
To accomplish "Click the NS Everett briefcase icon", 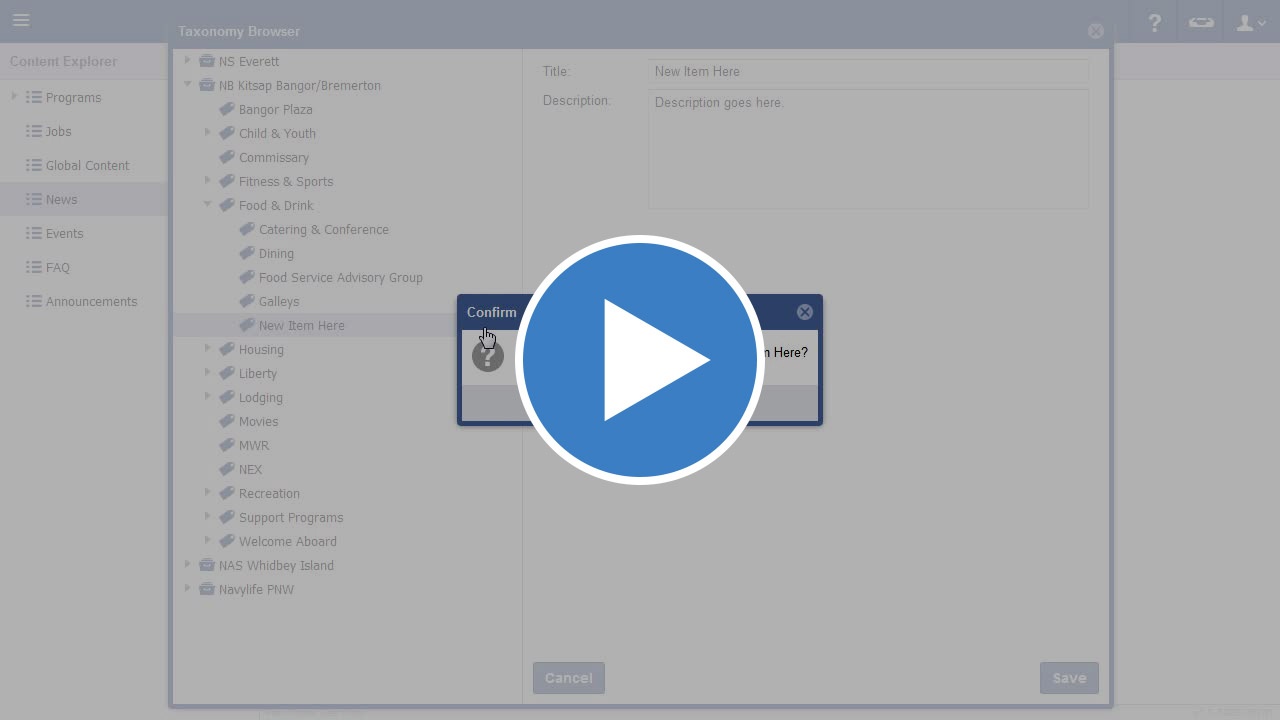I will tap(207, 61).
